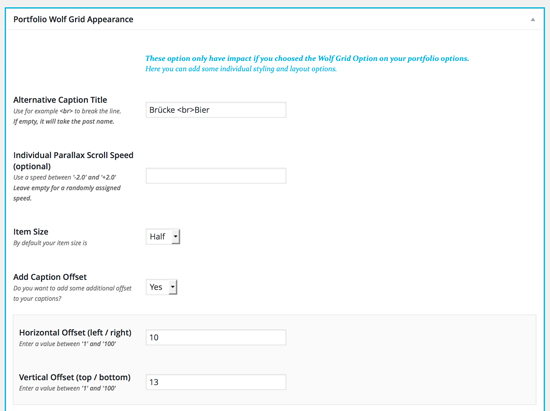
Task: Focus the Parallax Scroll Speed input
Action: pyautogui.click(x=216, y=176)
